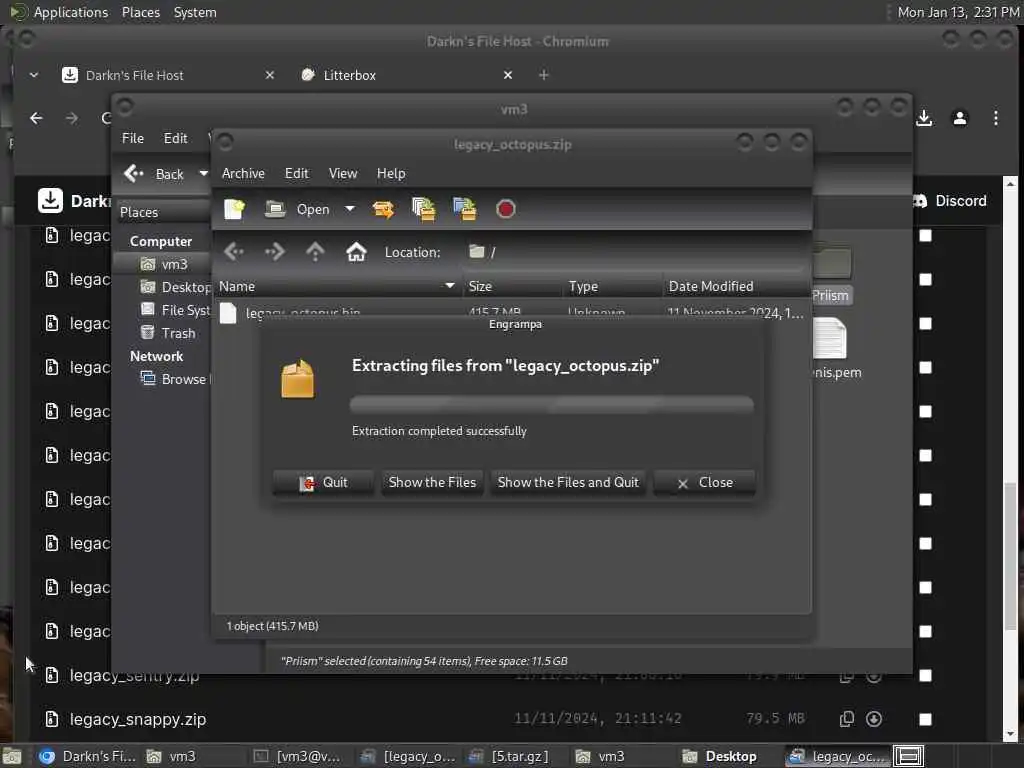The width and height of the screenshot is (1024, 768).
Task: Open the View menu in Engrampa
Action: click(x=343, y=173)
